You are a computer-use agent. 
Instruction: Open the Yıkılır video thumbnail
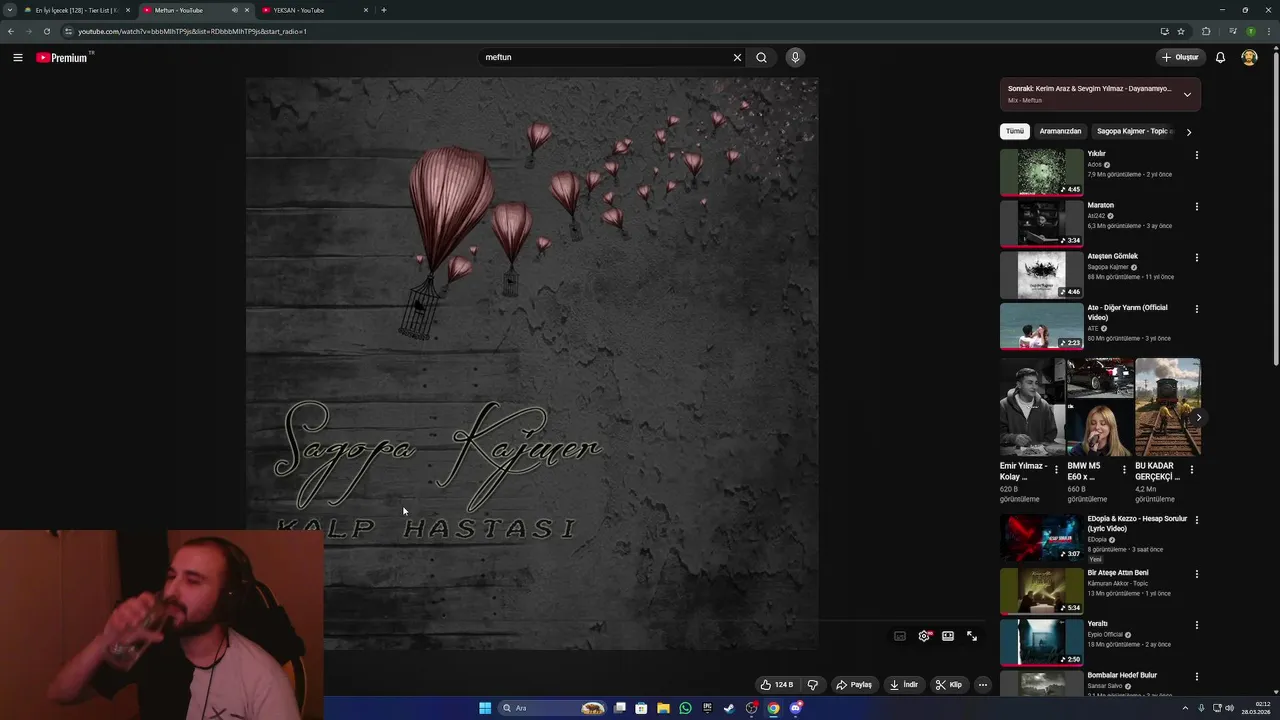(x=1041, y=172)
